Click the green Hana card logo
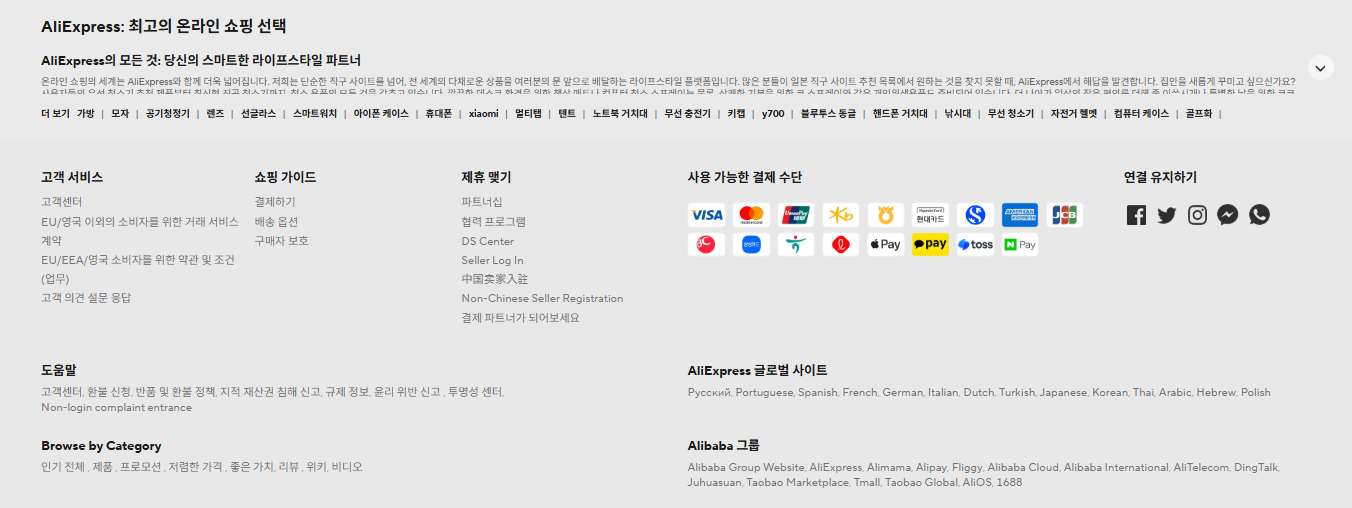Screen dimensions: 1352x508 coord(796,244)
